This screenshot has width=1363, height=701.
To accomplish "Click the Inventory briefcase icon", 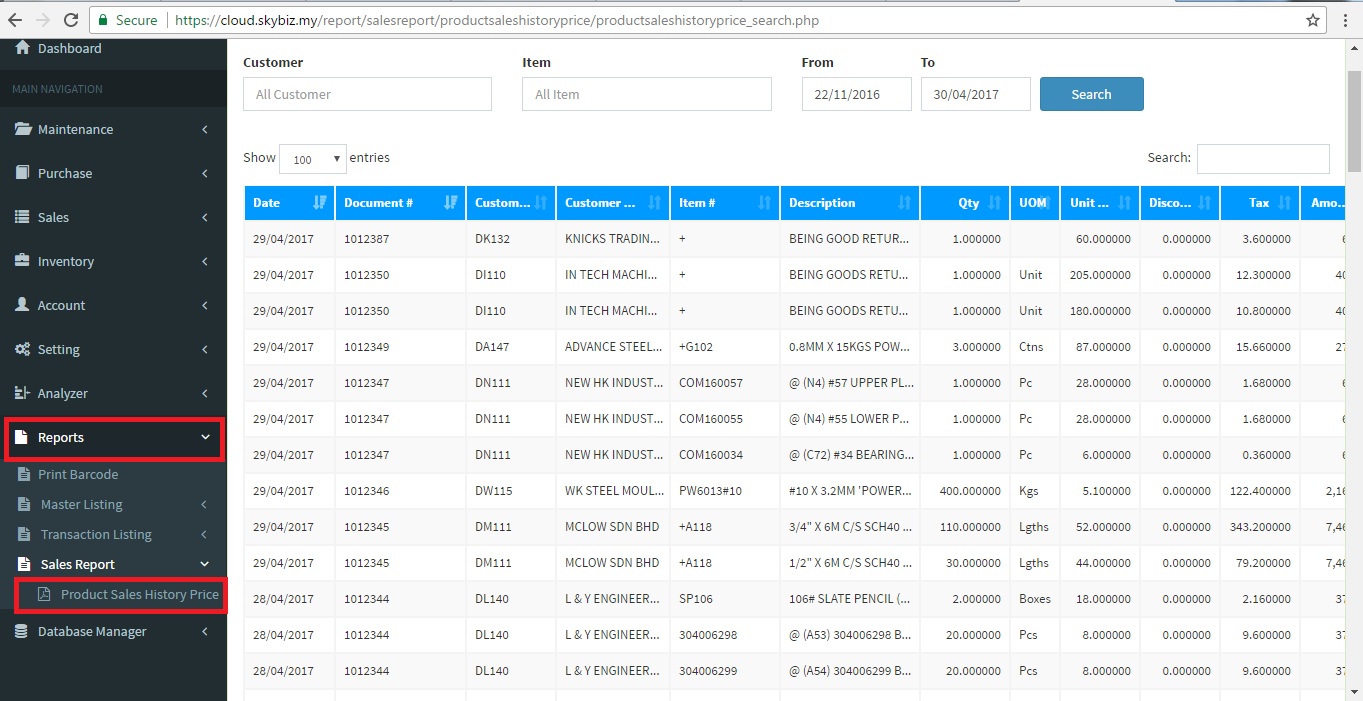I will tap(22, 261).
